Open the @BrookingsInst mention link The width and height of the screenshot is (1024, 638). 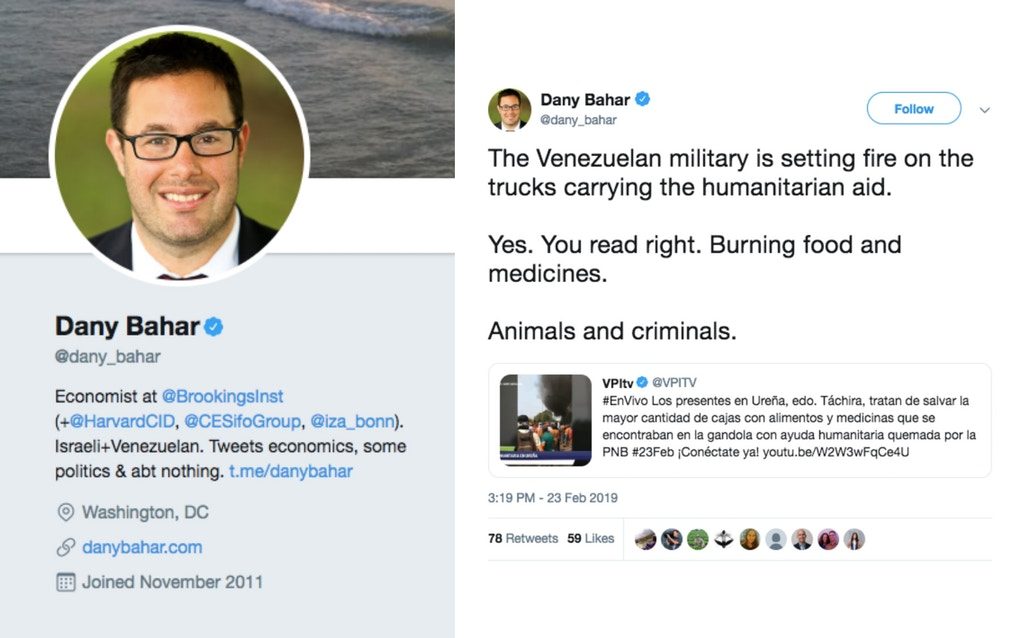click(x=222, y=396)
